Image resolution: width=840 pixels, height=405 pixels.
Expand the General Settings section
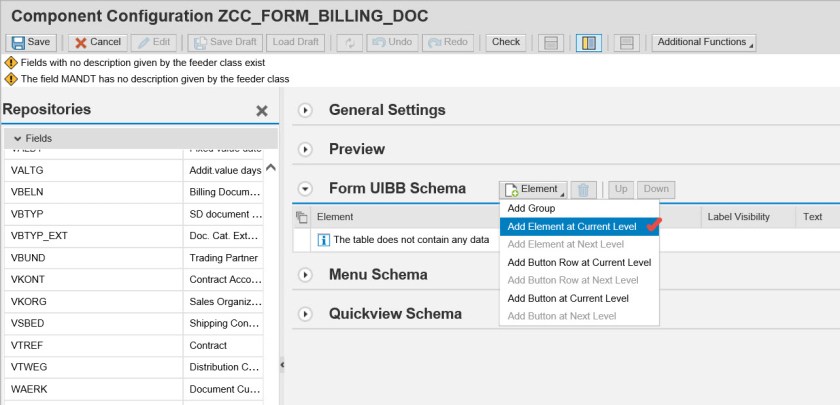point(306,110)
